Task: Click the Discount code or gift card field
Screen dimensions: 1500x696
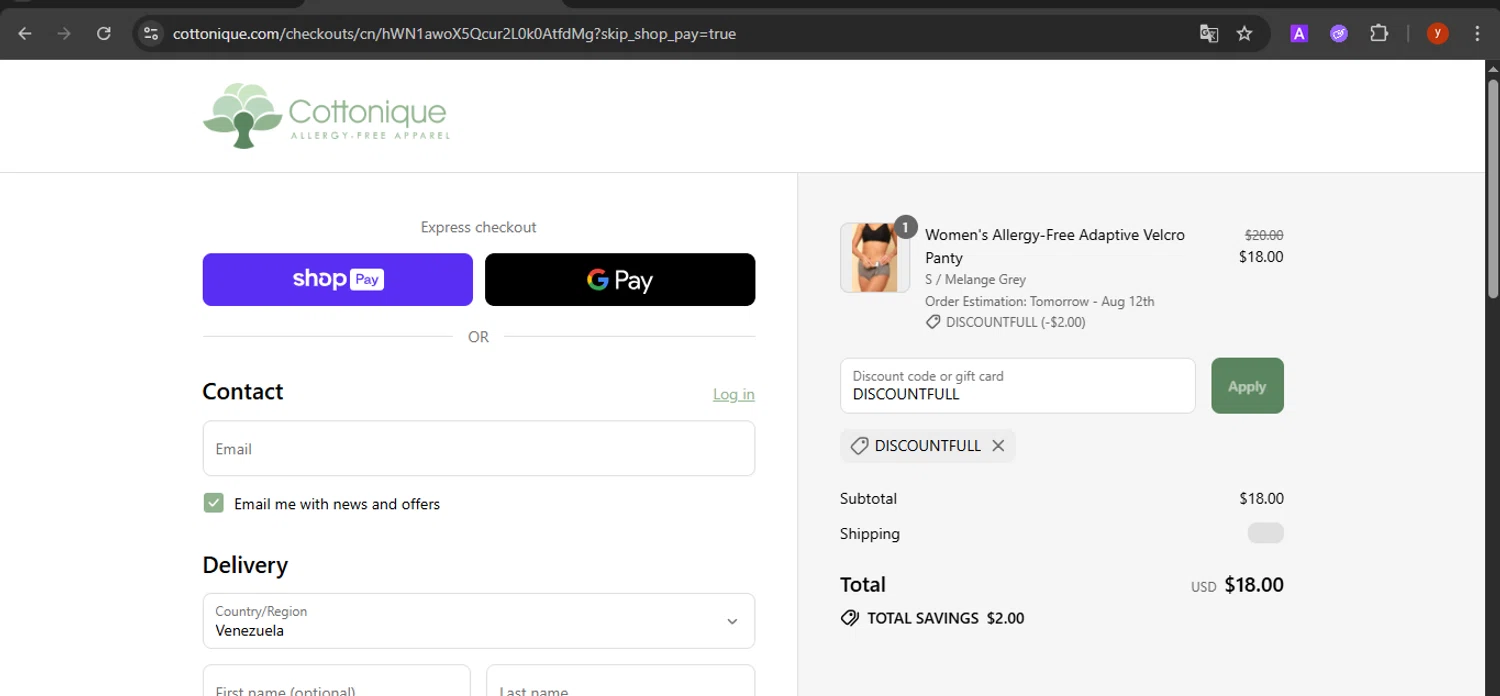Action: tap(1018, 386)
